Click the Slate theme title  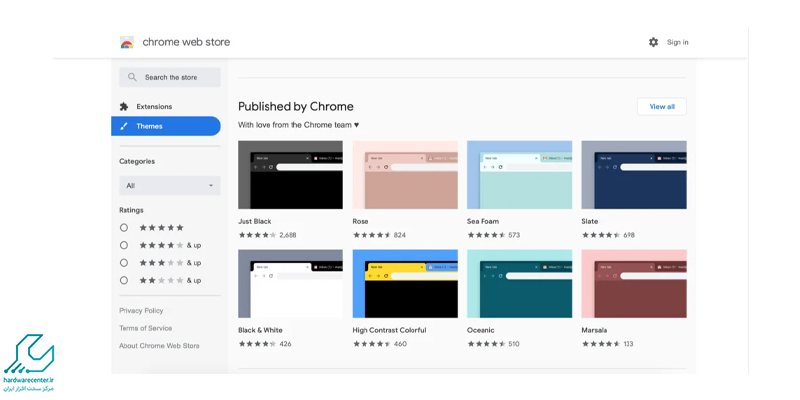[590, 221]
